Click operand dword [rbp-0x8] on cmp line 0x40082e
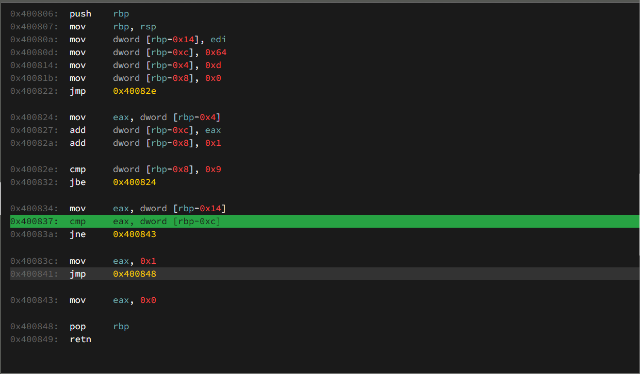 (153, 169)
